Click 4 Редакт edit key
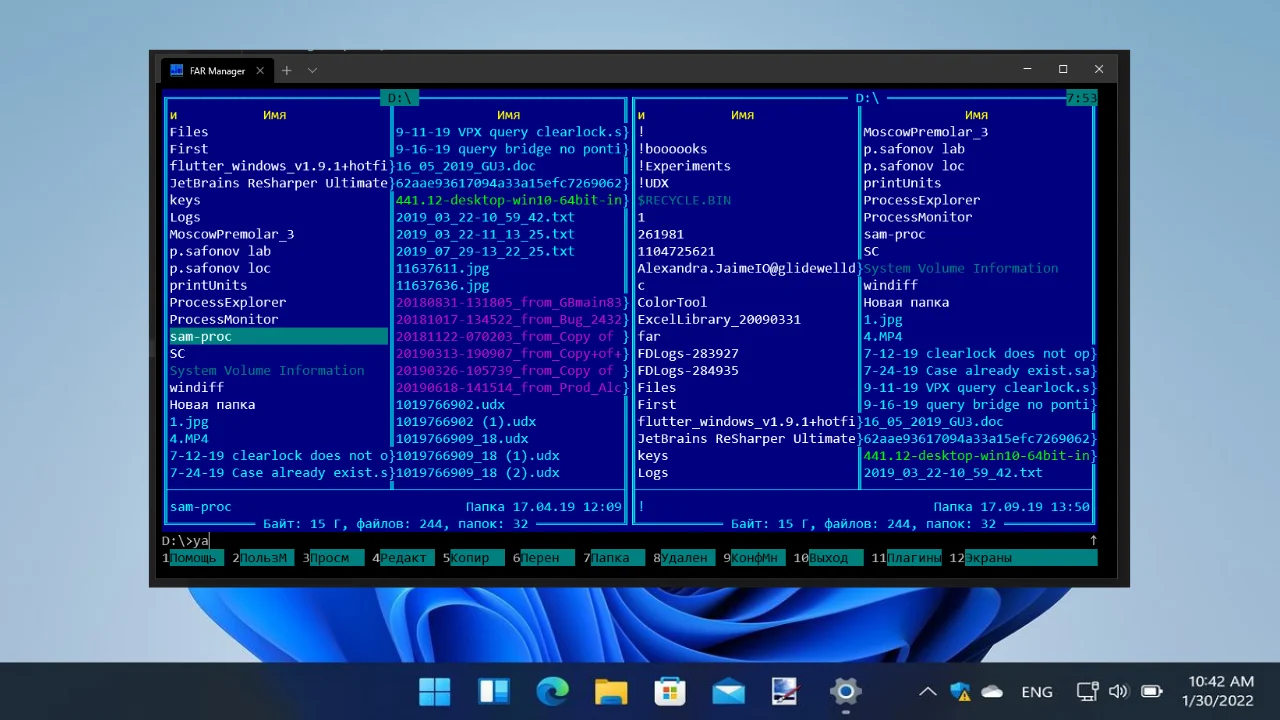 pos(404,558)
